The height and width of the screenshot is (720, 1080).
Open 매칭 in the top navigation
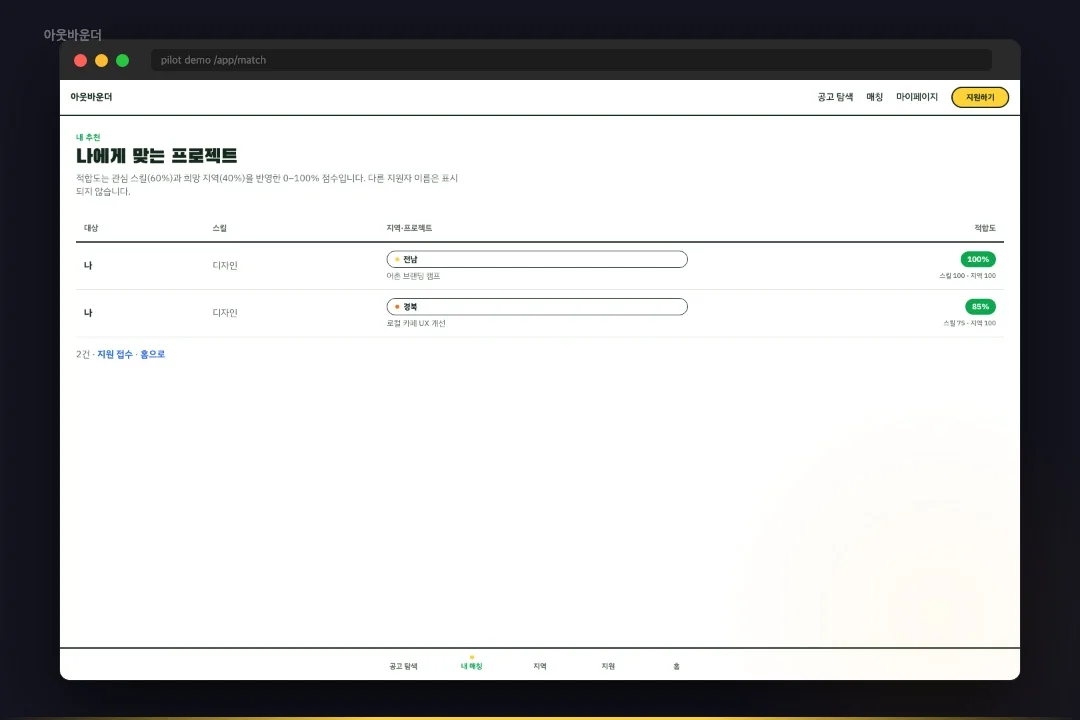point(874,97)
